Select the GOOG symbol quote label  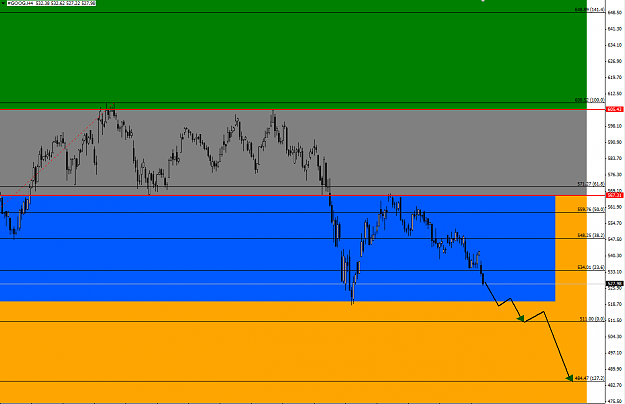51,3
